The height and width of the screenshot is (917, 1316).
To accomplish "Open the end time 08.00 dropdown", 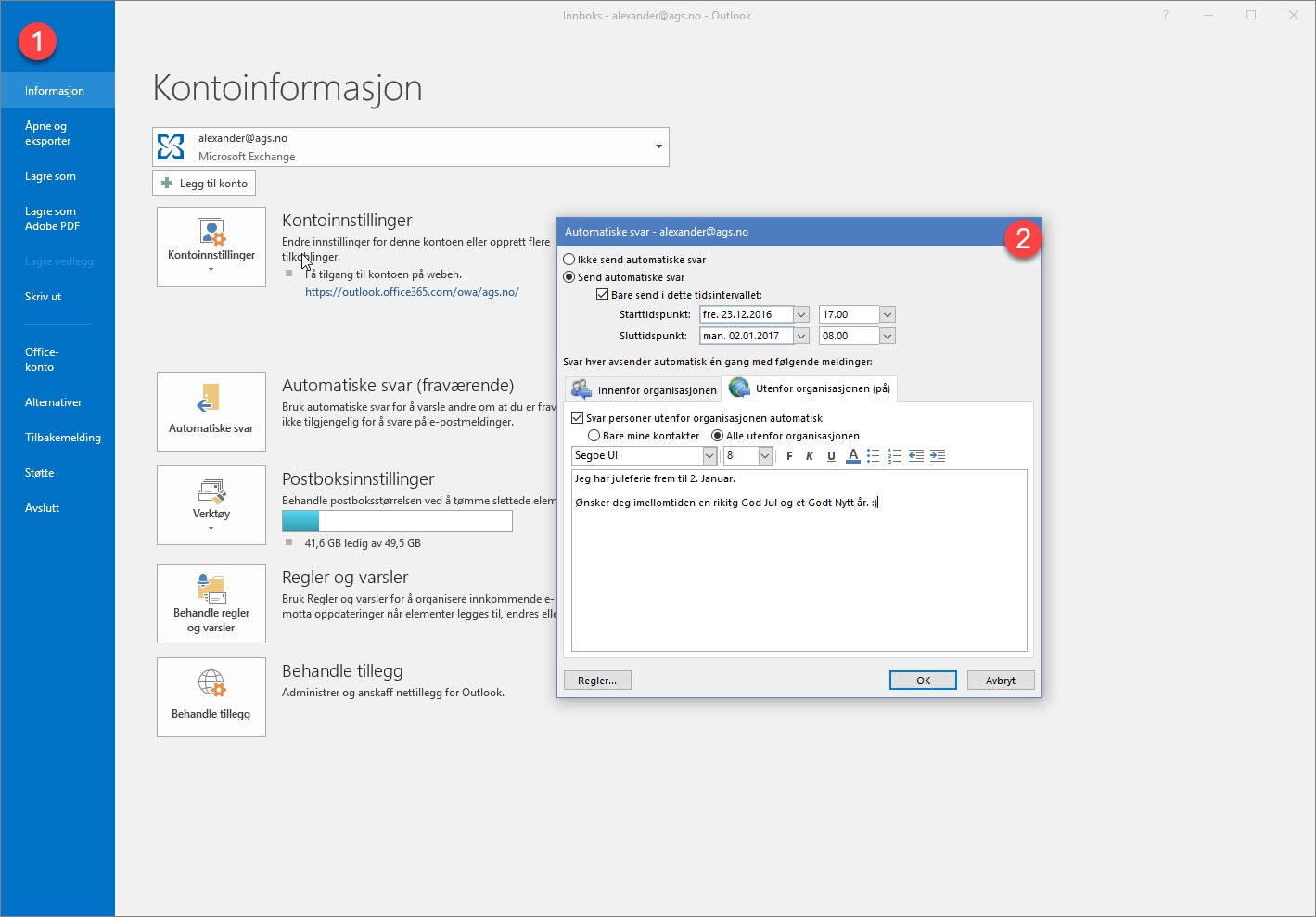I will [x=888, y=336].
